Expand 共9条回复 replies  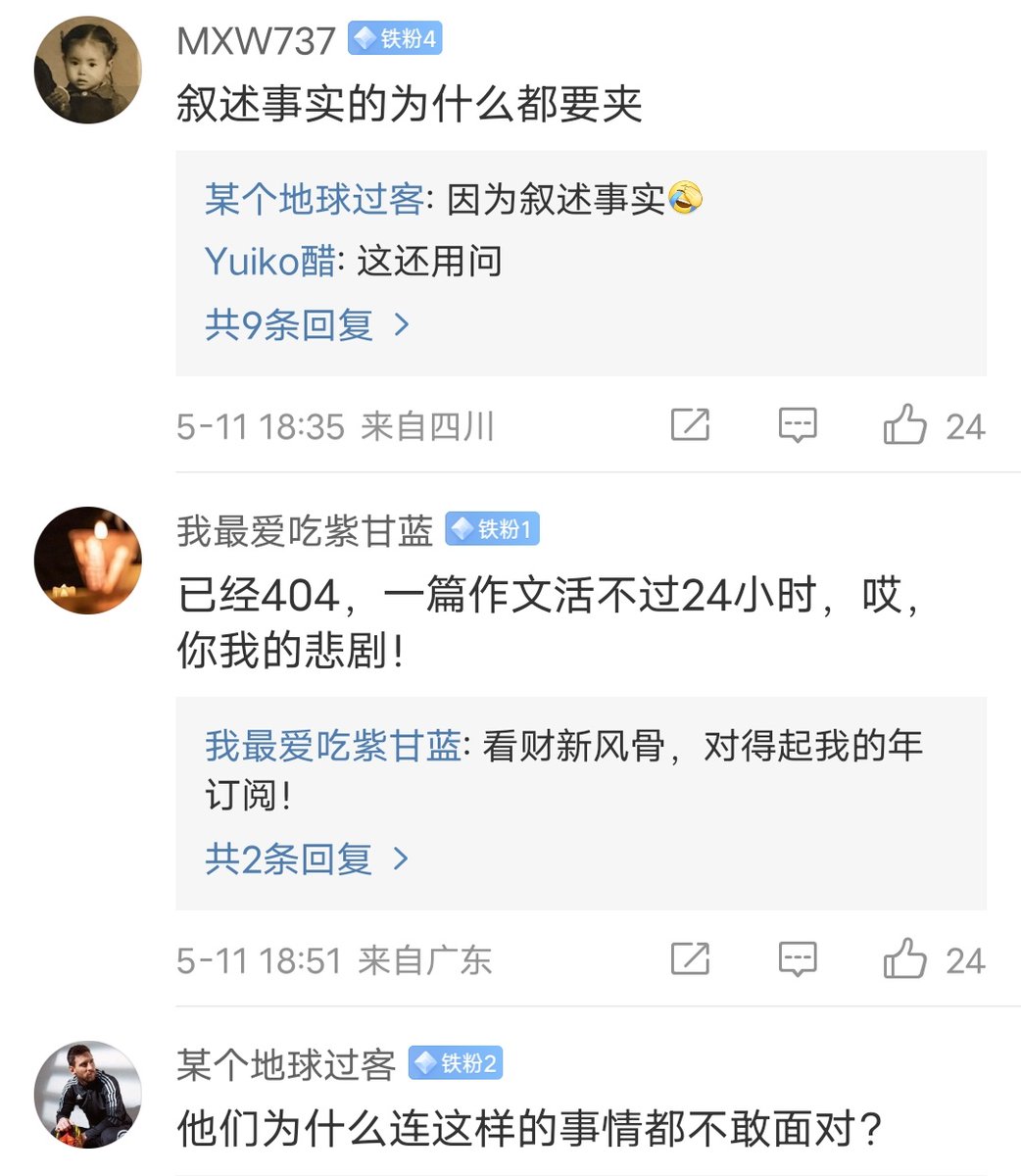307,324
